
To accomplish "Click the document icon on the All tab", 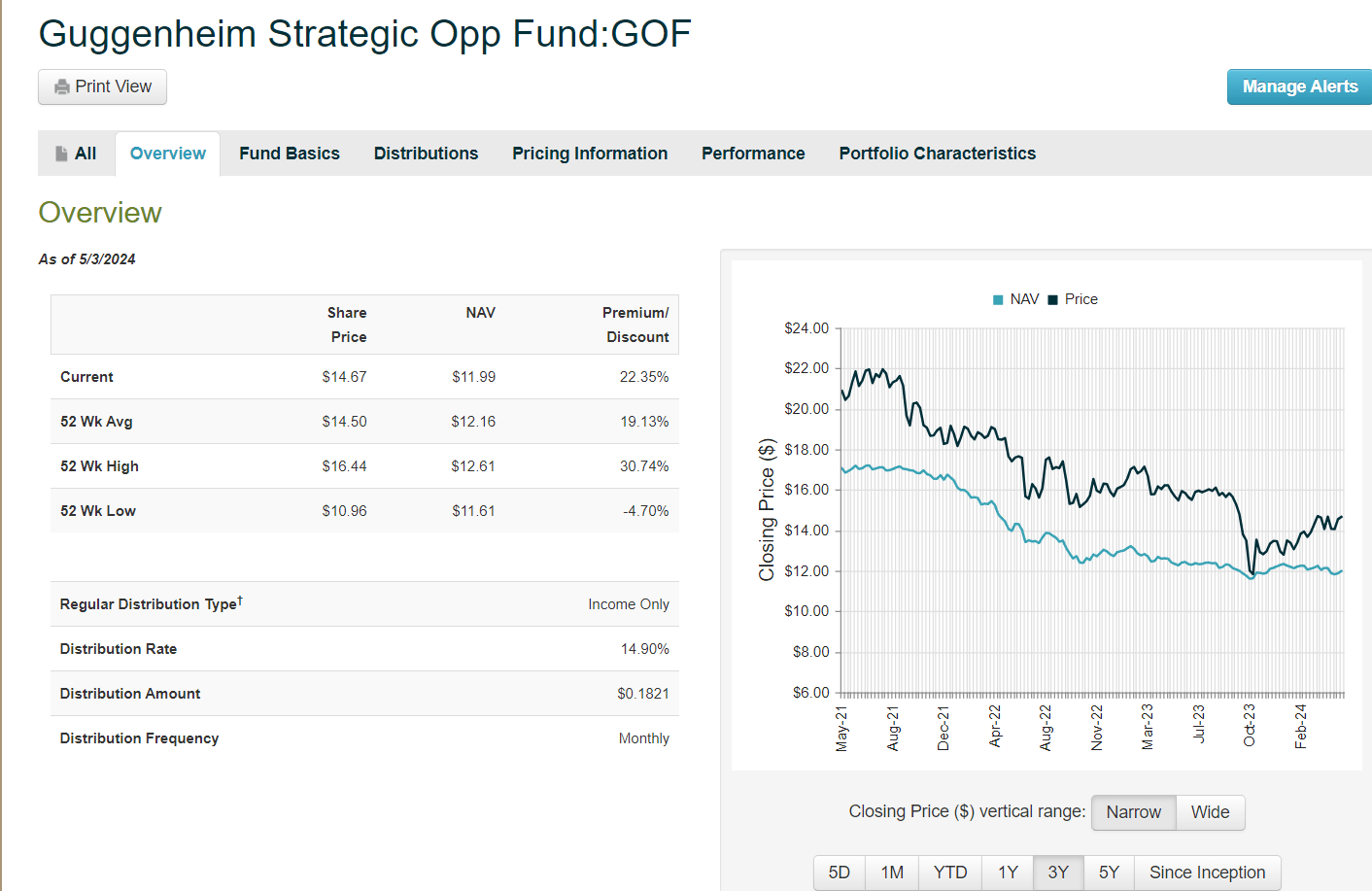I will point(62,153).
